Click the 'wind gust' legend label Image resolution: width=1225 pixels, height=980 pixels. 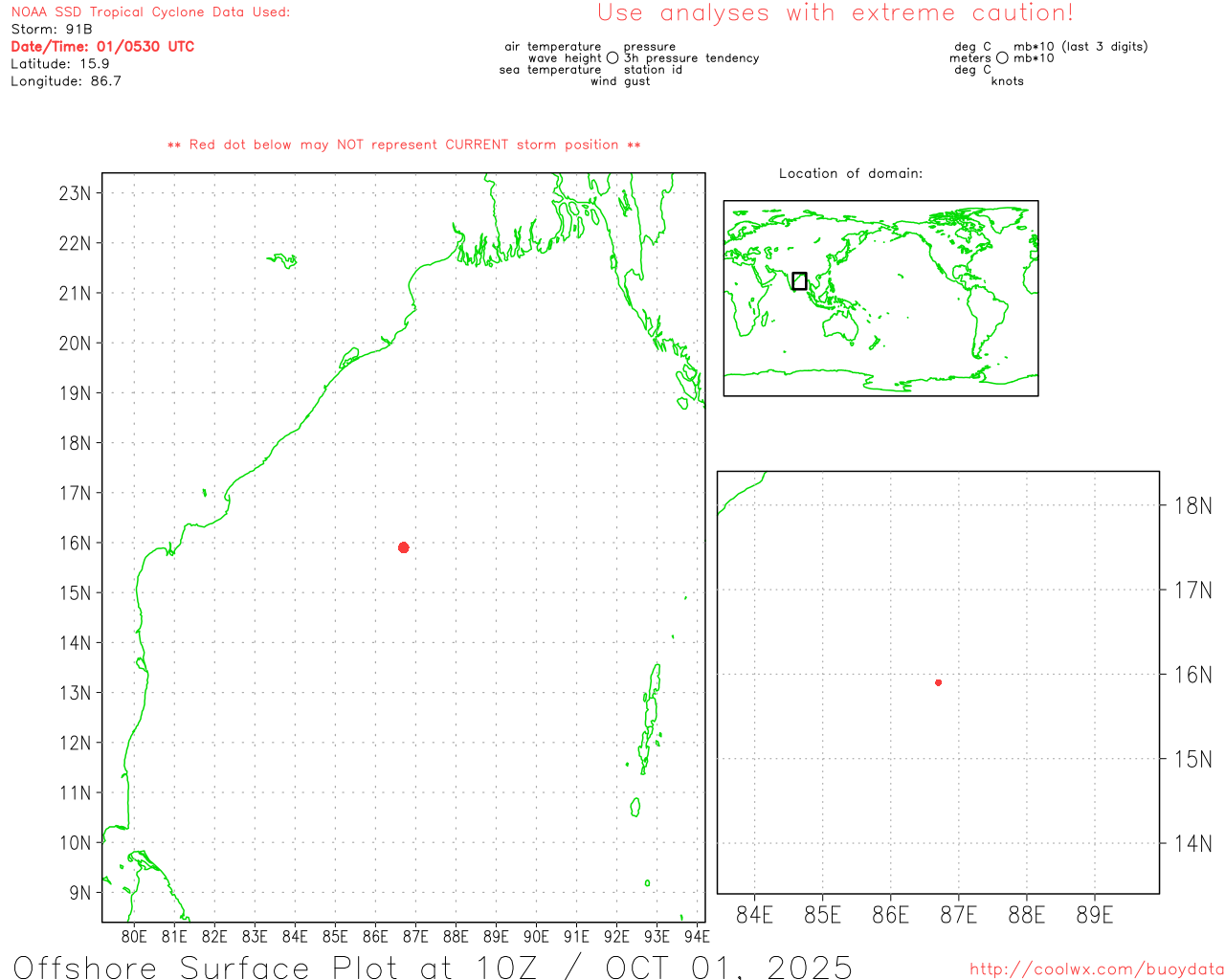619,81
